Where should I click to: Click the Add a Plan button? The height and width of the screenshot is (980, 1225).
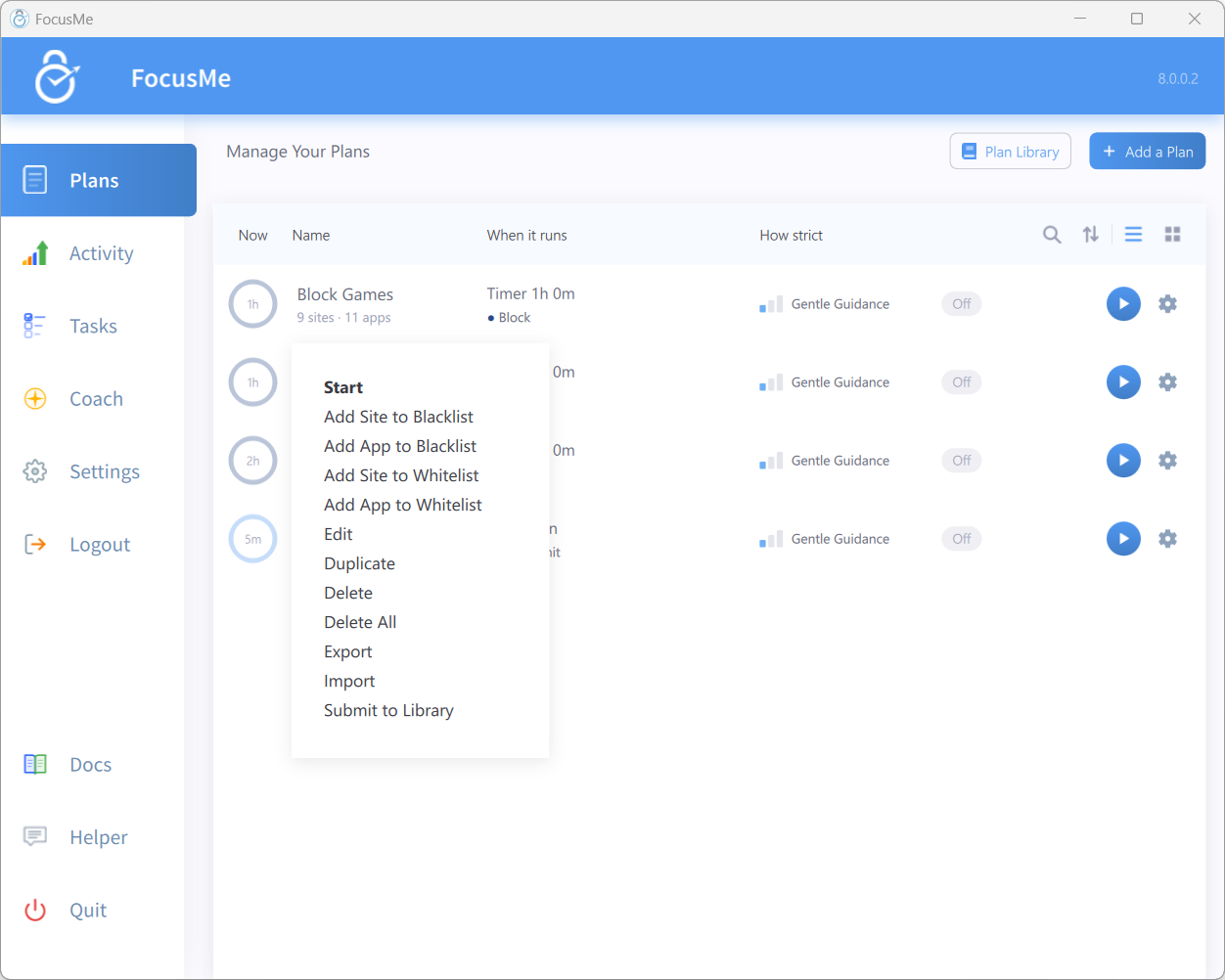[x=1148, y=152]
